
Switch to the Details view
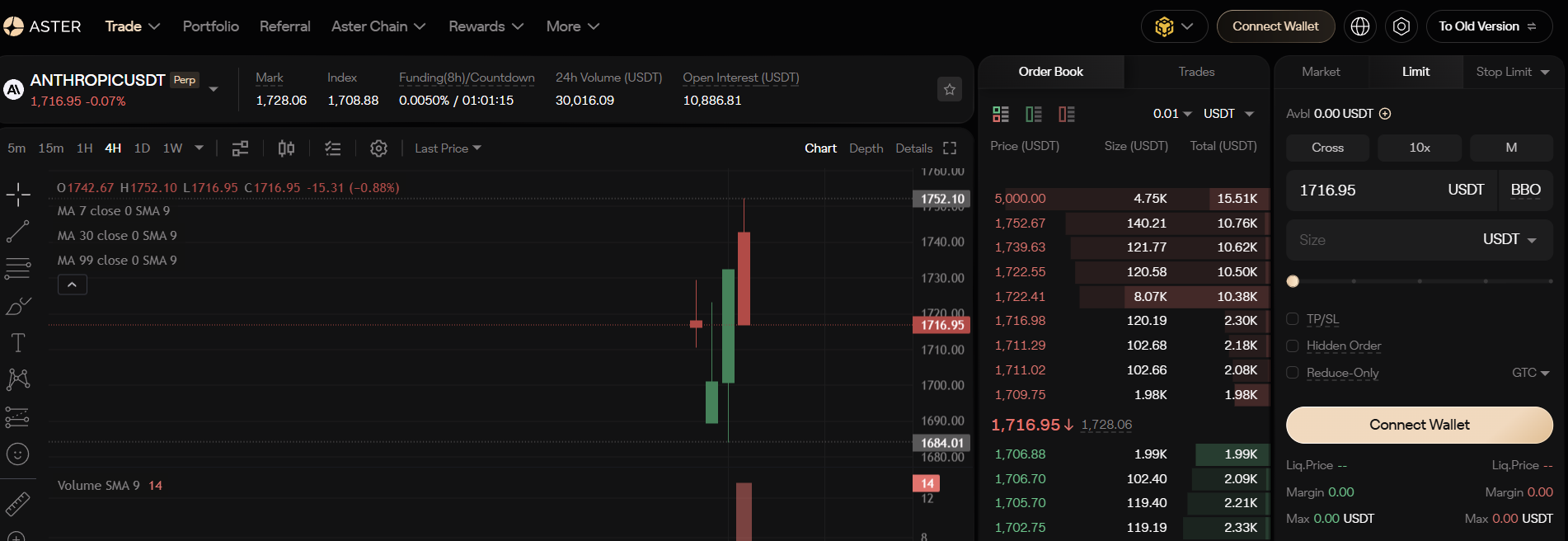coord(913,148)
